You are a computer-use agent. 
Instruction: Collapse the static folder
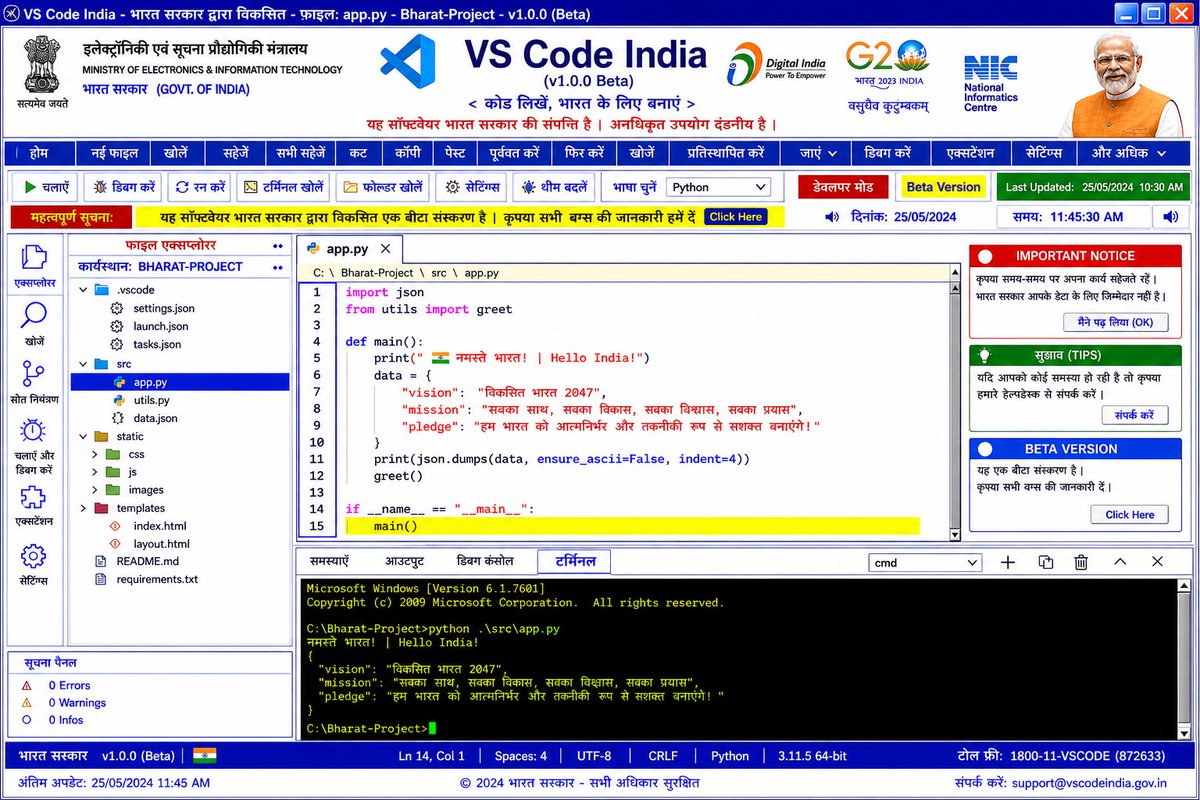click(x=83, y=436)
